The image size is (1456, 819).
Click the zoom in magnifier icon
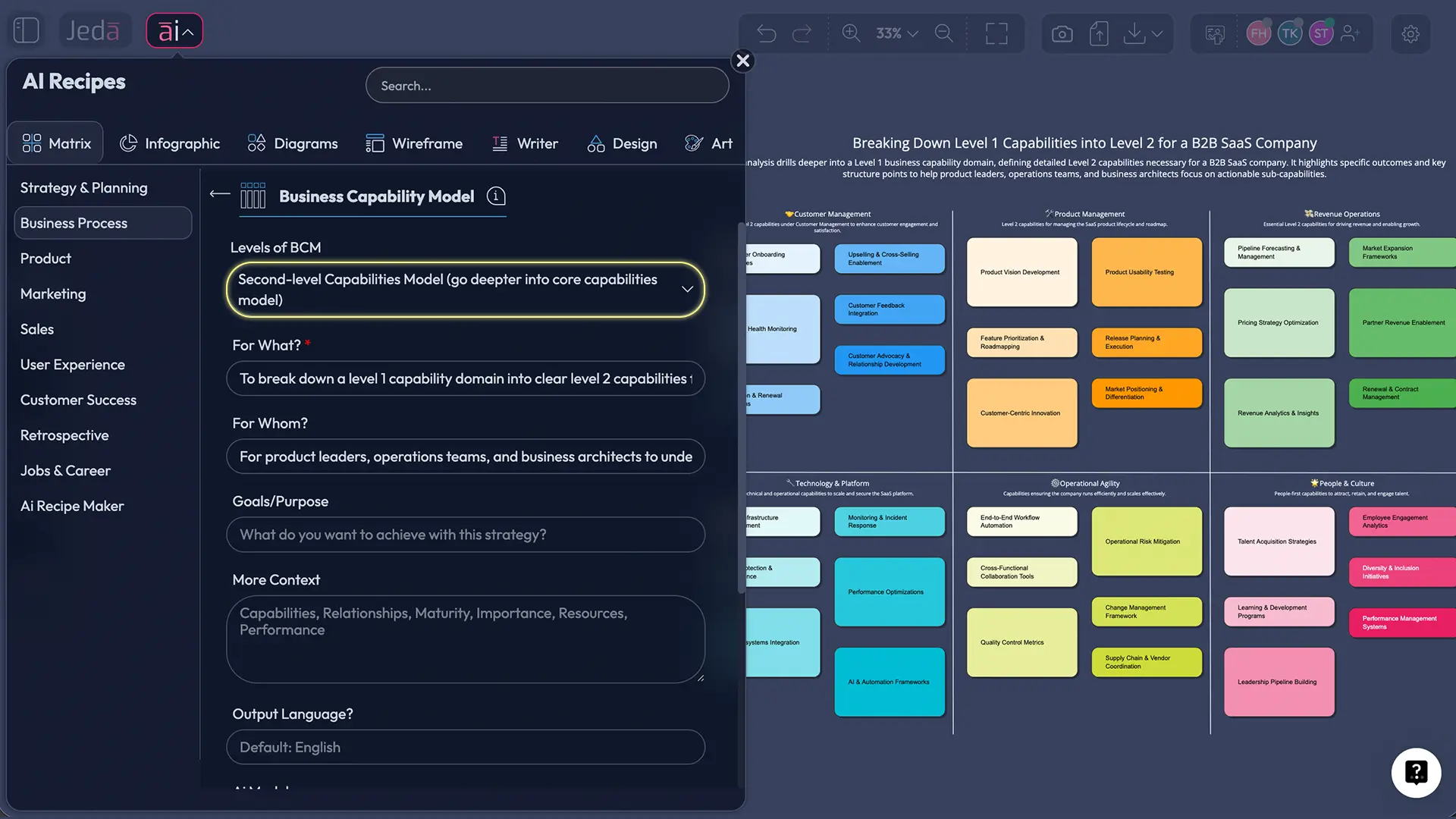coord(851,33)
